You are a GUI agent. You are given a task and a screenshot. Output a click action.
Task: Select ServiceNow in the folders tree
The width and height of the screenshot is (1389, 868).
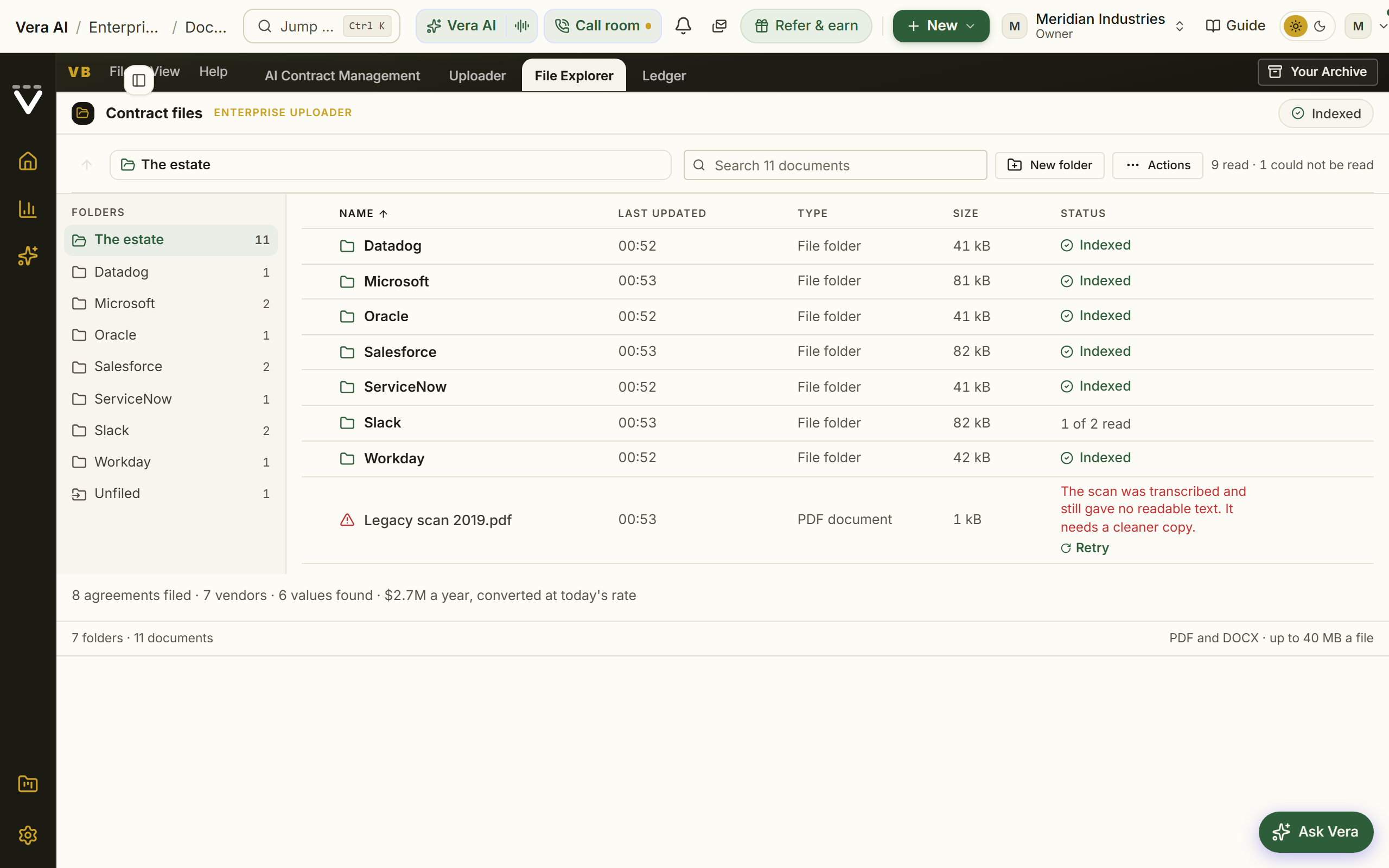coord(170,399)
